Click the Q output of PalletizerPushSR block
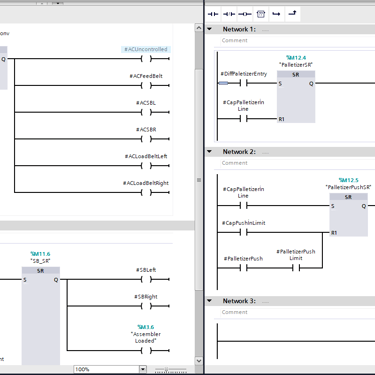The width and height of the screenshot is (375, 375). pyautogui.click(x=364, y=206)
